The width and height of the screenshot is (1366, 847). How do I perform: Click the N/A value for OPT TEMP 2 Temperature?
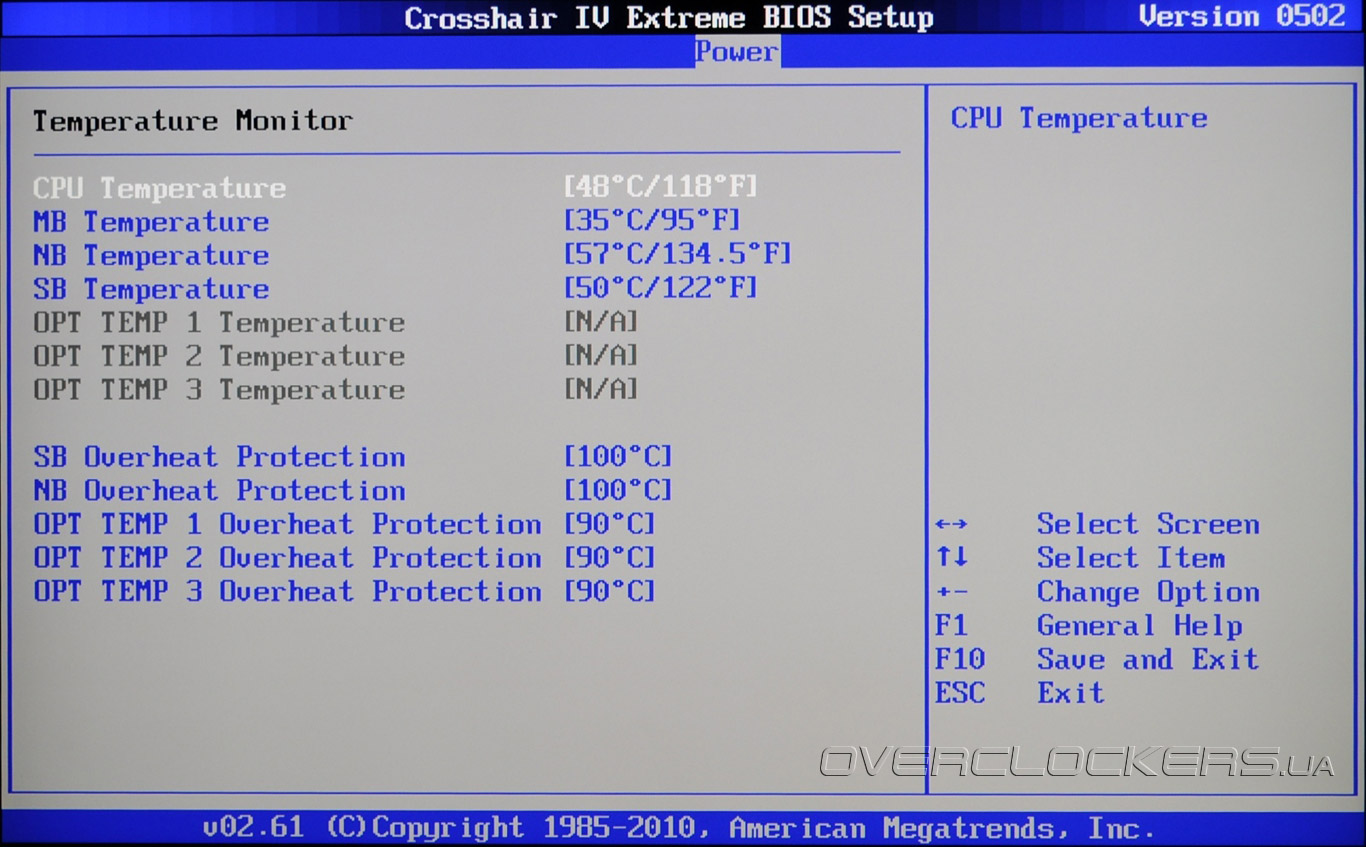601,357
